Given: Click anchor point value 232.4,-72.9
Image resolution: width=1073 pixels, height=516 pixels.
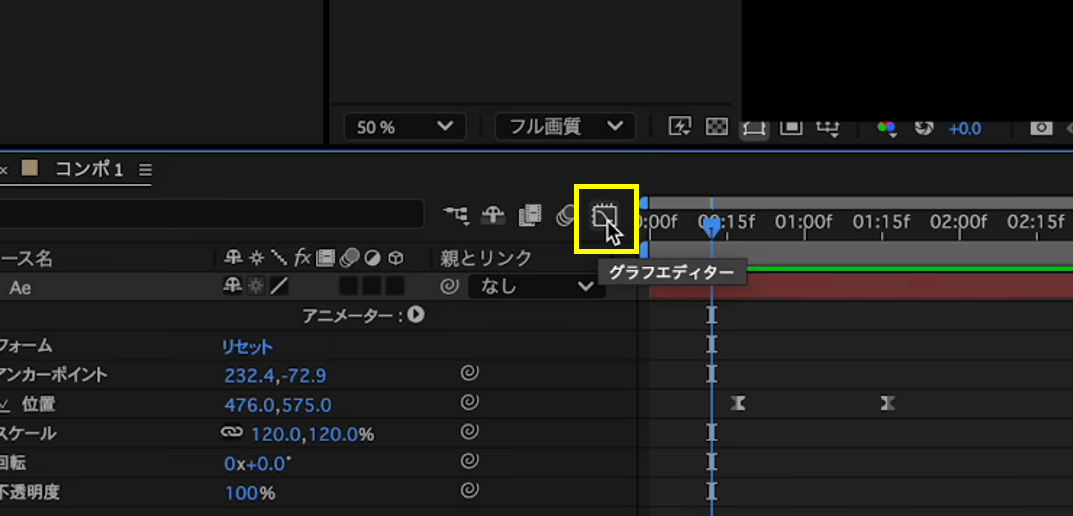Looking at the screenshot, I should [x=275, y=375].
